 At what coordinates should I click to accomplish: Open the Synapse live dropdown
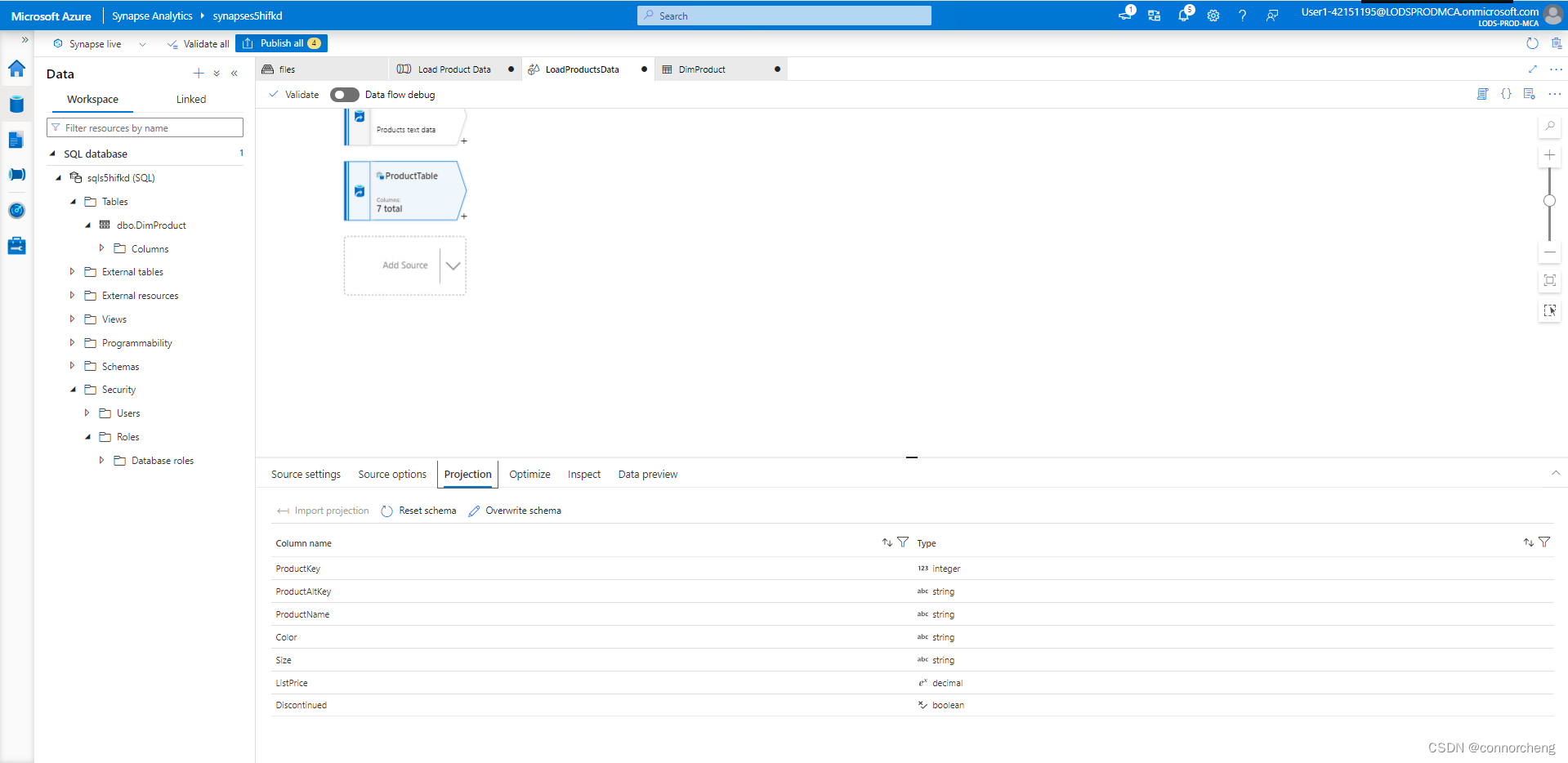click(x=143, y=44)
